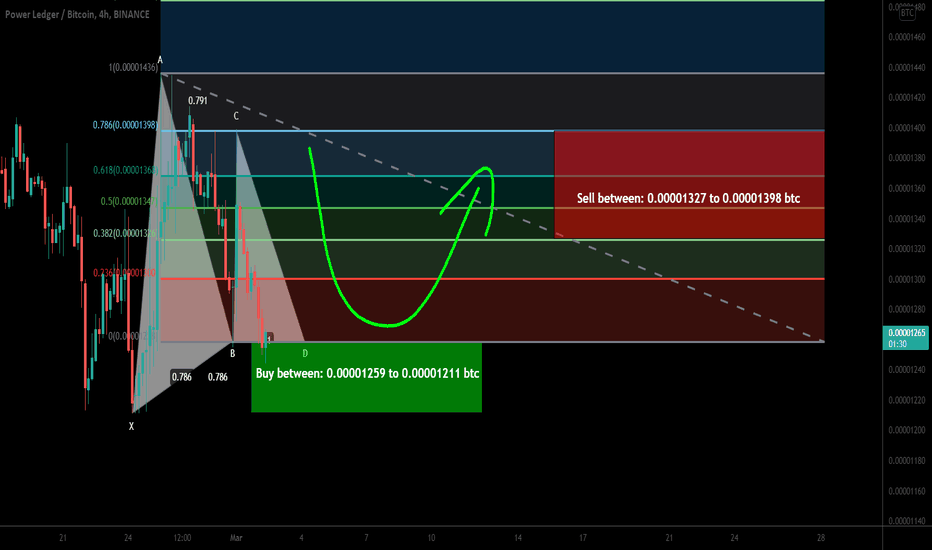Select the 0.5(0.00001347) Fibonacci level label
Screen dimensions: 932x550
click(129, 202)
